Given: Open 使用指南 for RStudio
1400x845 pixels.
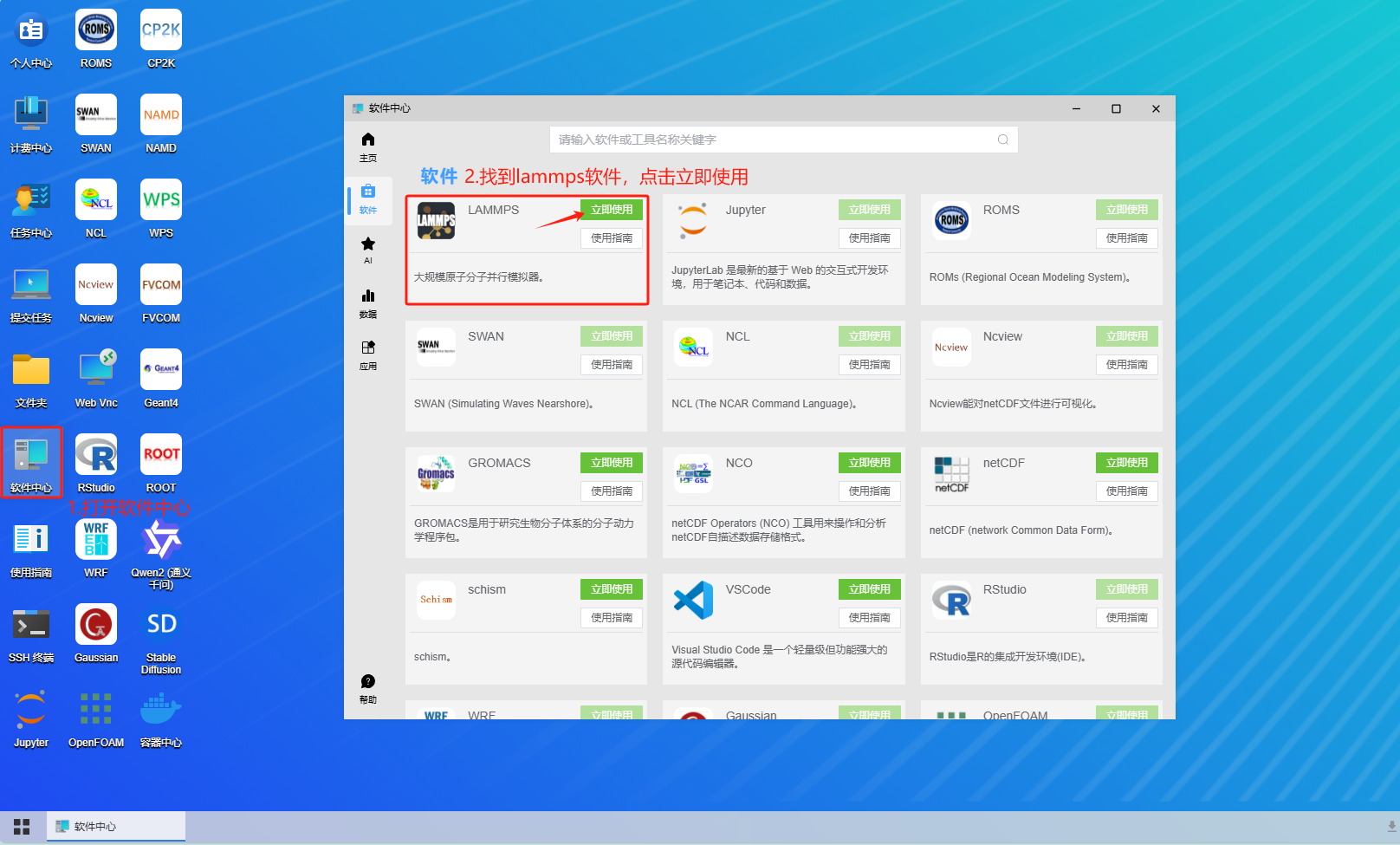Looking at the screenshot, I should [1127, 618].
